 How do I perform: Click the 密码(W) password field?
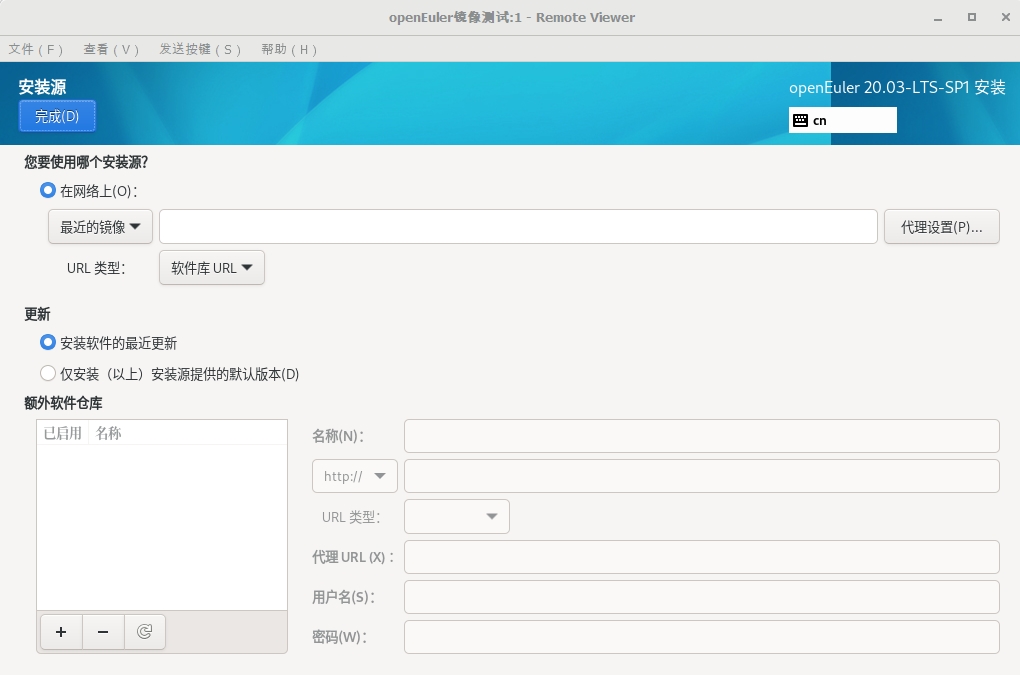(701, 637)
